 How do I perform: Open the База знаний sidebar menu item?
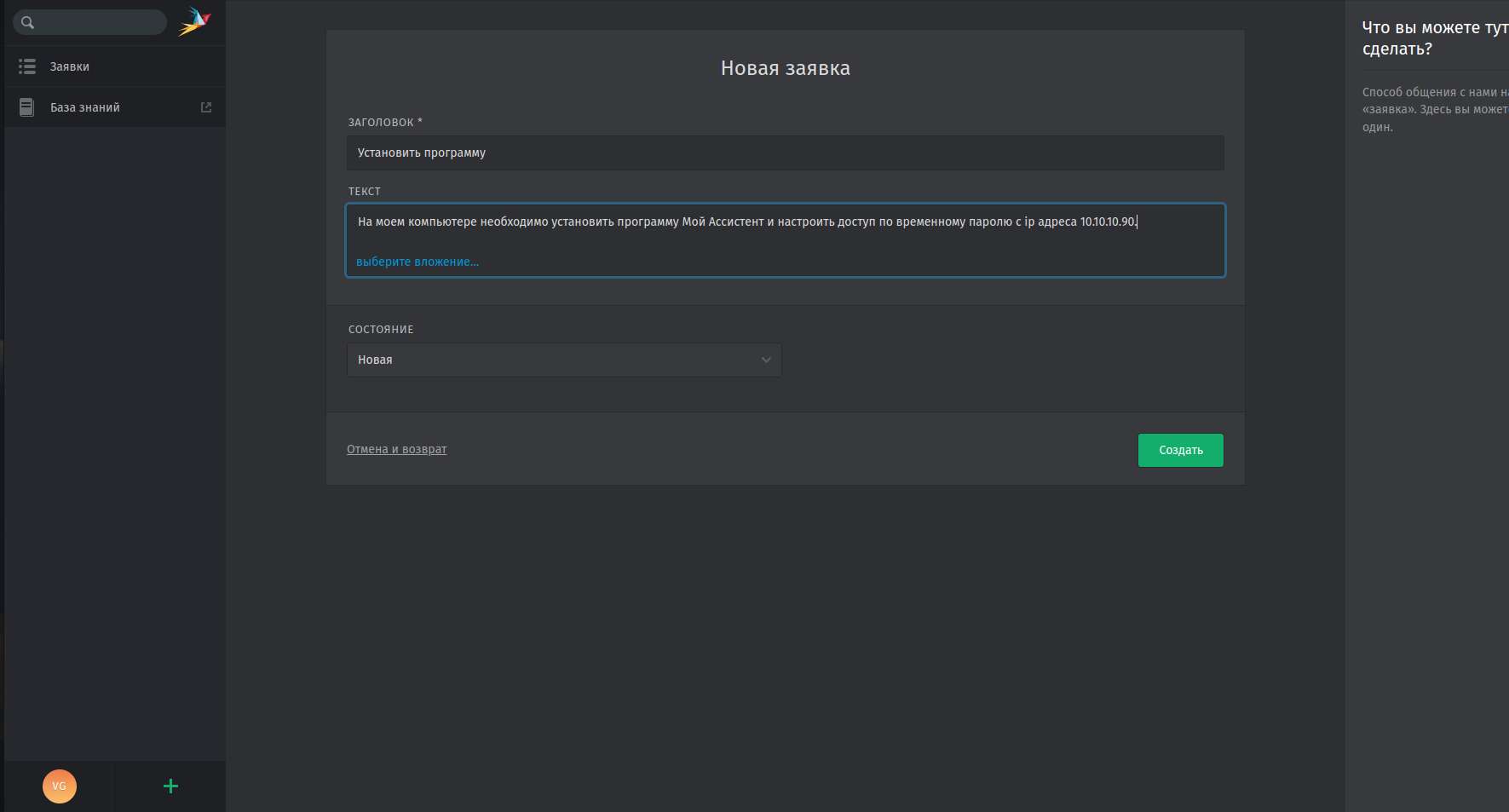click(85, 107)
